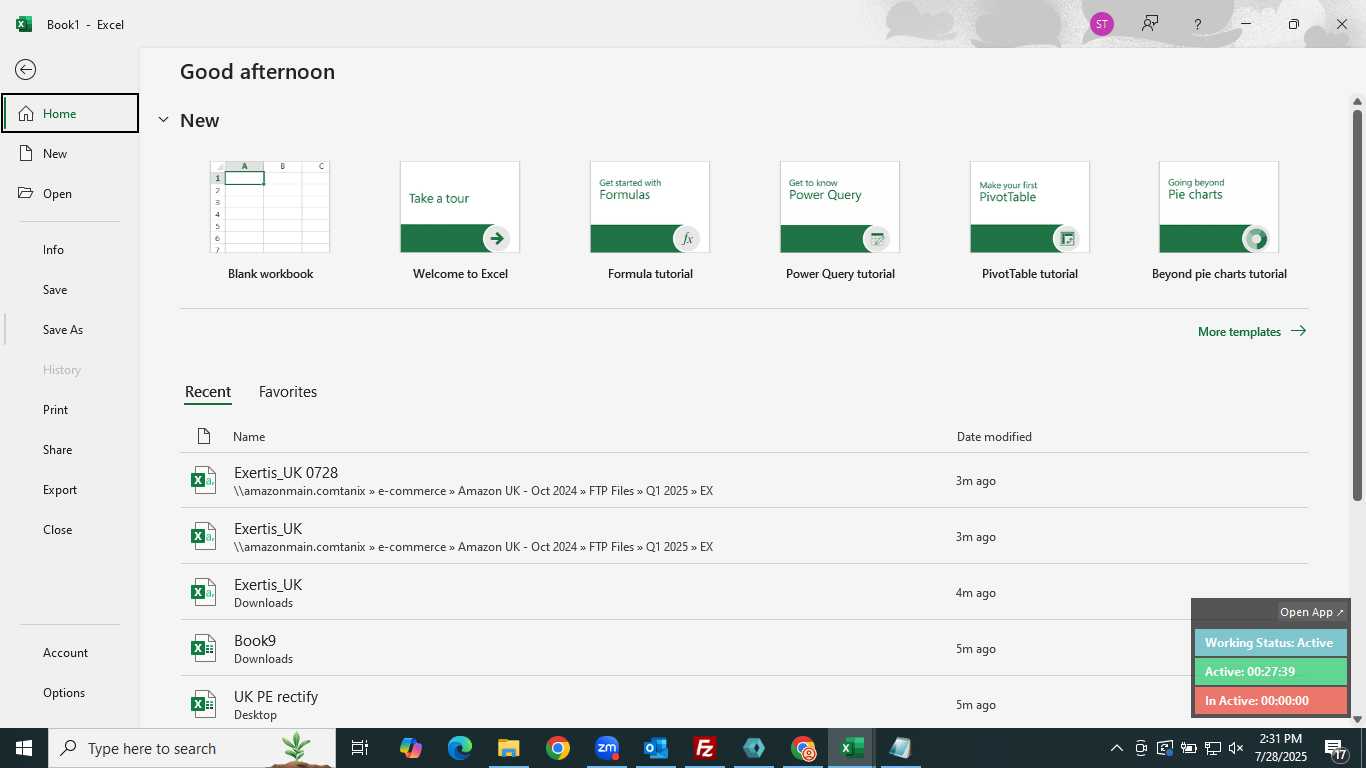Screen dimensions: 1366x768
Task: Sort by the Date modified column header
Action: click(x=994, y=436)
